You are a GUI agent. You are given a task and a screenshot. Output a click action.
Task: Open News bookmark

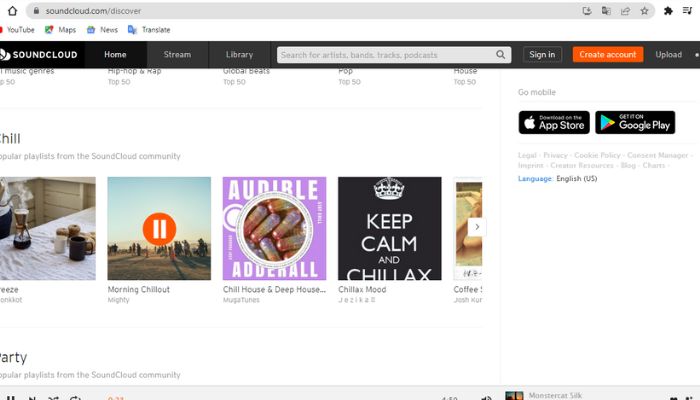pos(102,30)
